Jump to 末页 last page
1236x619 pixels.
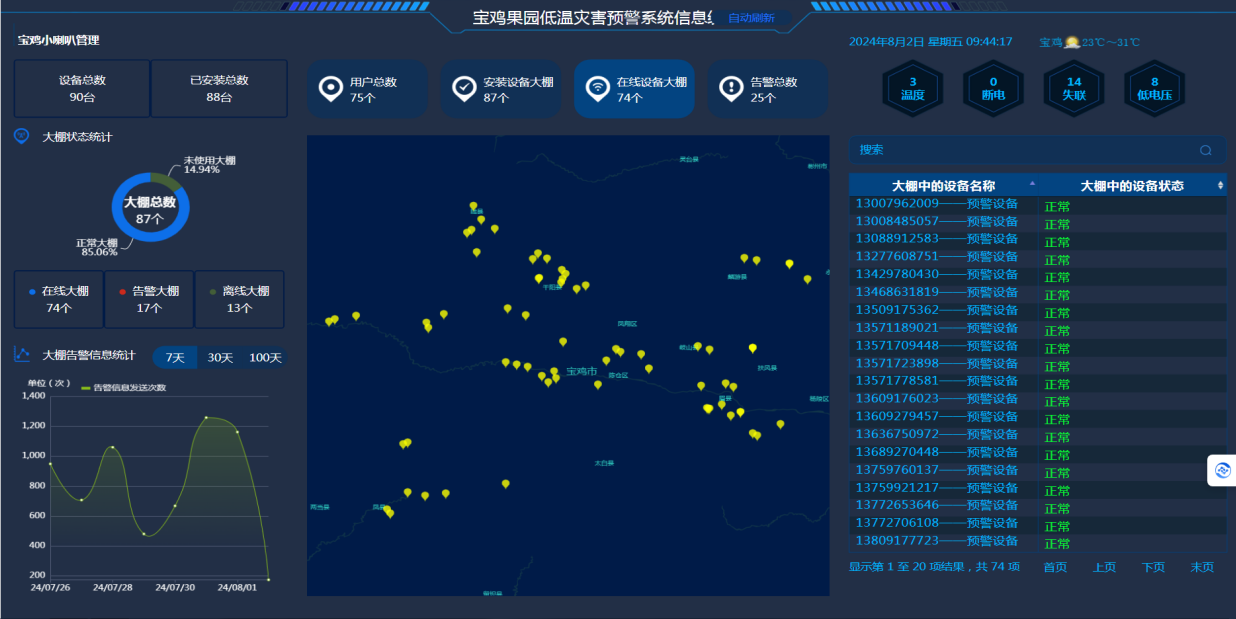point(1202,567)
